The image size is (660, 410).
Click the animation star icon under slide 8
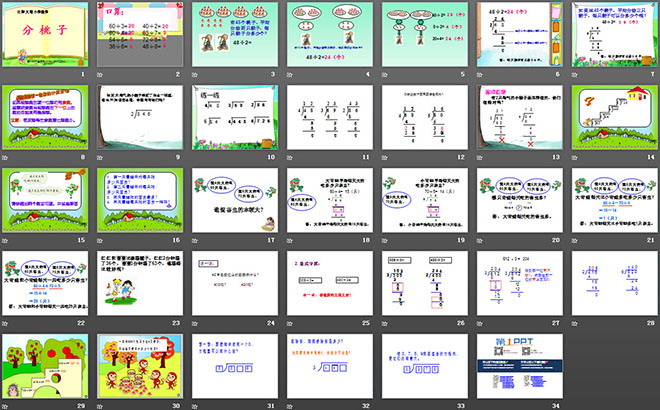pos(5,157)
